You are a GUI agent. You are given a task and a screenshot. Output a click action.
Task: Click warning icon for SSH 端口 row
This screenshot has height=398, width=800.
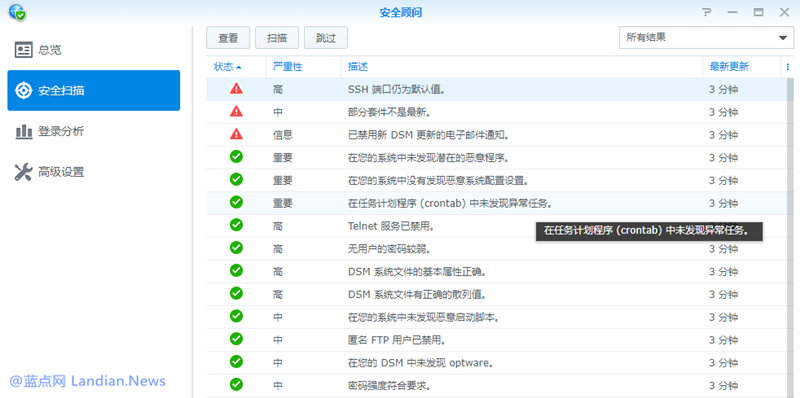[236, 89]
